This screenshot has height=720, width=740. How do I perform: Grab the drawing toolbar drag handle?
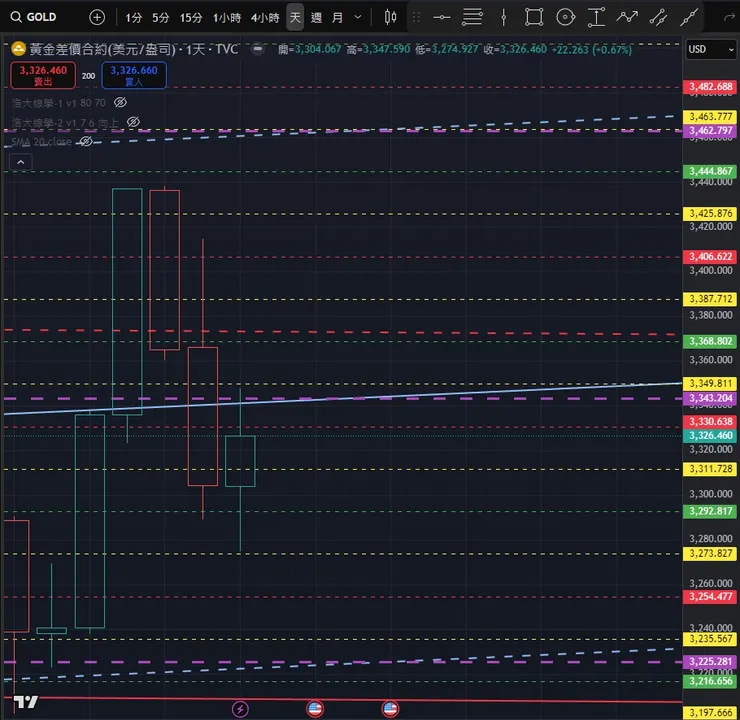point(416,17)
